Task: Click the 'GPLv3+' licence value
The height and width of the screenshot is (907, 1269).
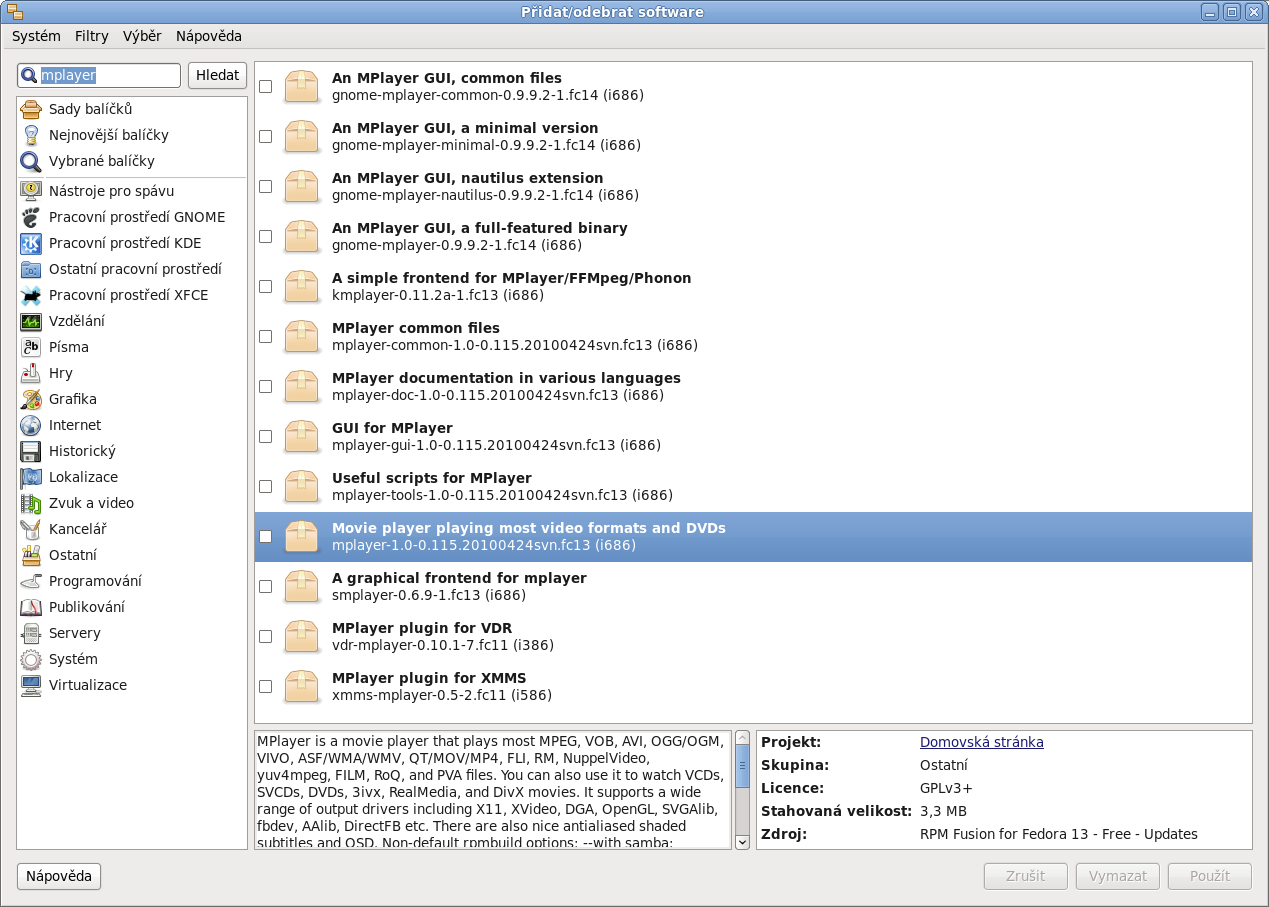Action: 946,788
